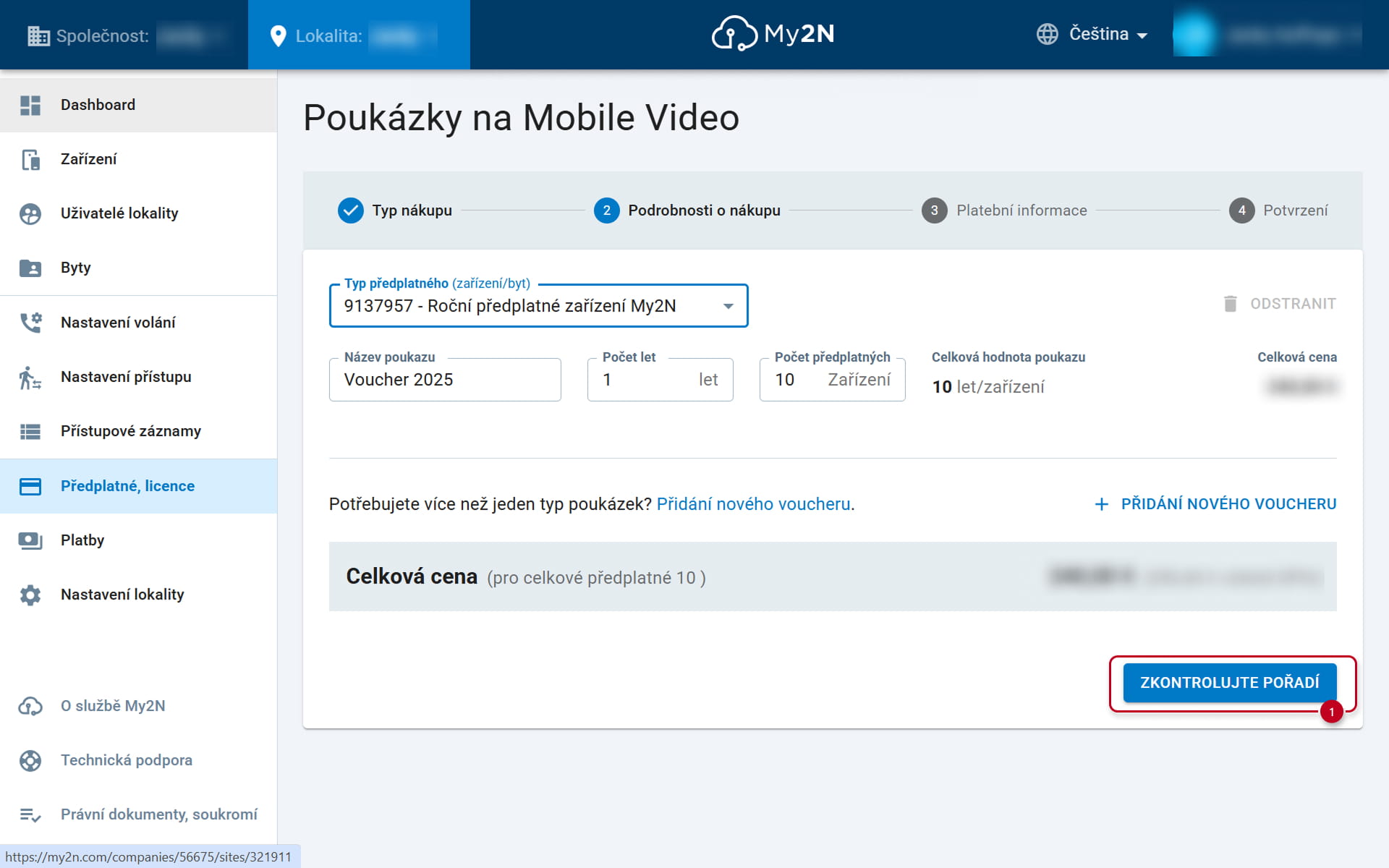Open Nastavení přístupu menu item
This screenshot has width=1389, height=868.
tap(138, 377)
